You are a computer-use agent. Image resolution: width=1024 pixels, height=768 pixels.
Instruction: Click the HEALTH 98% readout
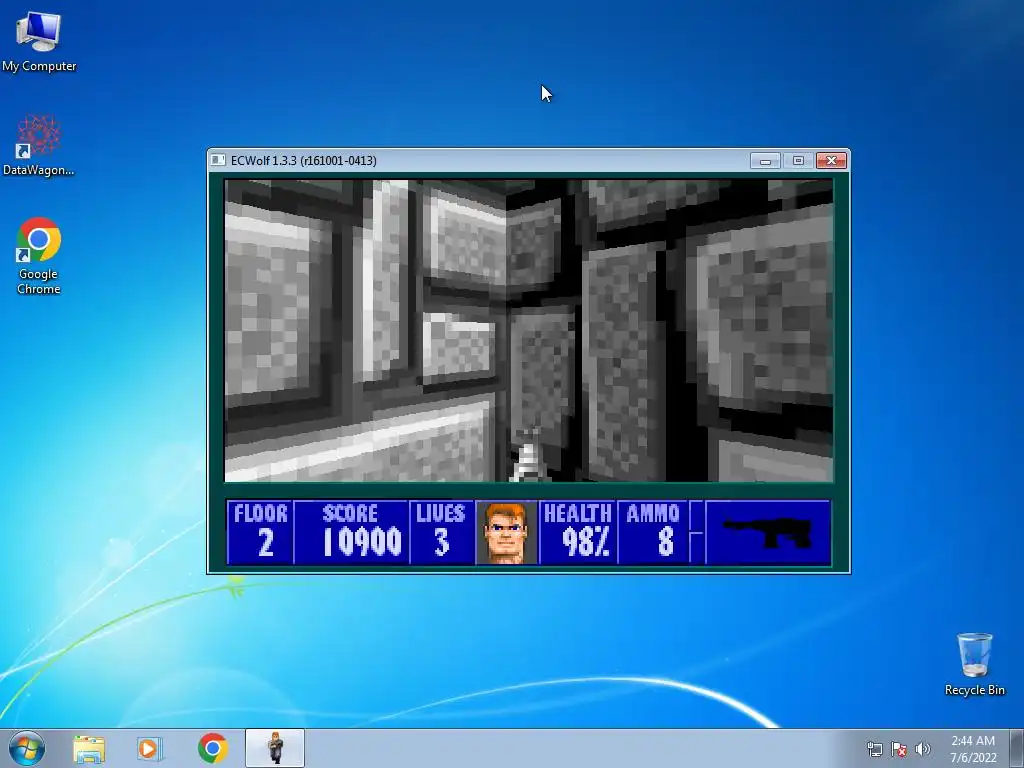click(x=578, y=532)
